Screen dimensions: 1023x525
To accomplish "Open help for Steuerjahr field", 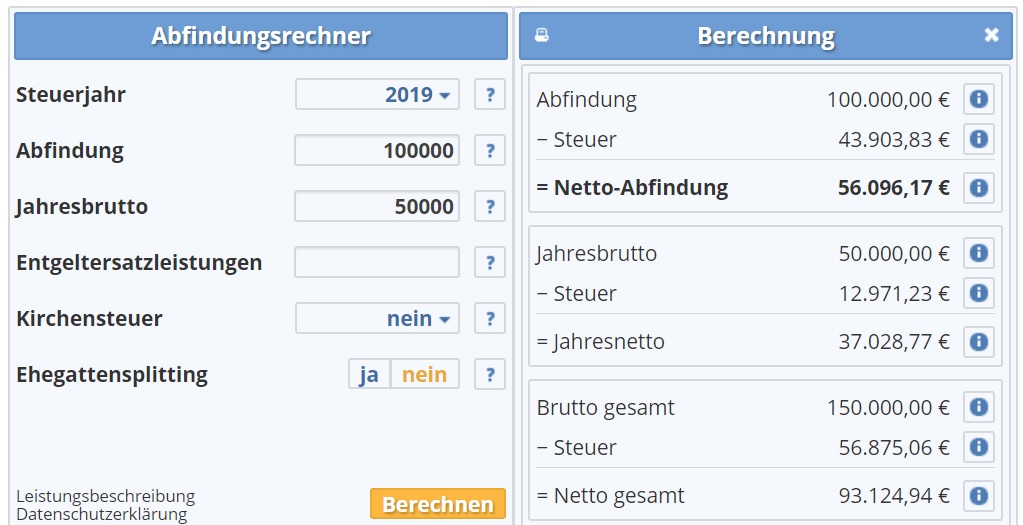I will (x=490, y=95).
